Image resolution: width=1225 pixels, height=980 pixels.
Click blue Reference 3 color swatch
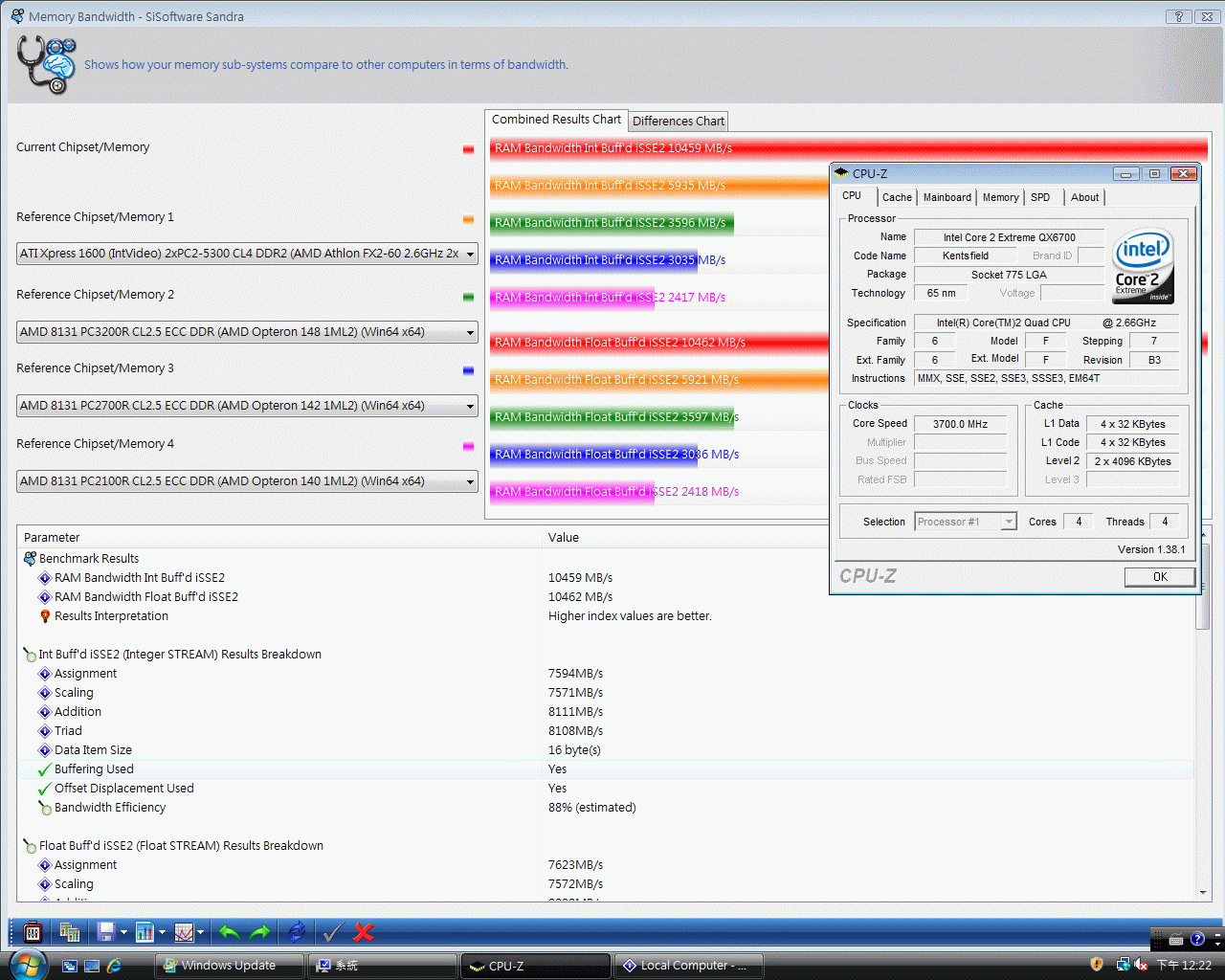468,370
